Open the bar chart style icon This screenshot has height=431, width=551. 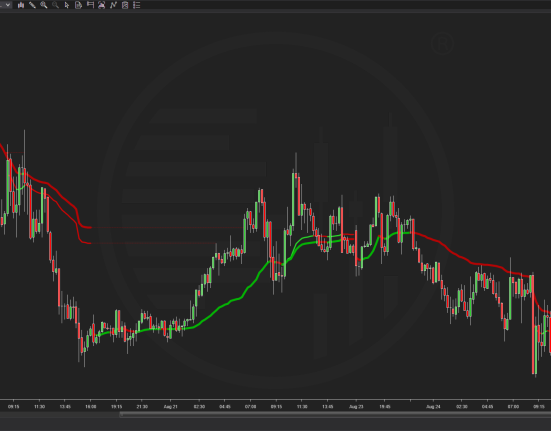click(21, 5)
